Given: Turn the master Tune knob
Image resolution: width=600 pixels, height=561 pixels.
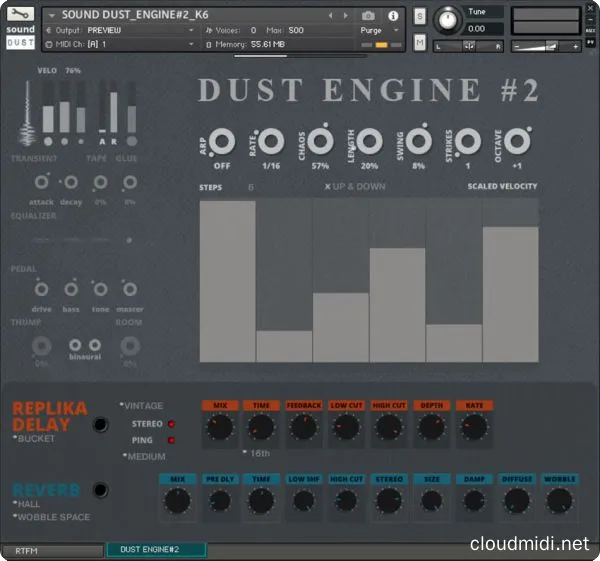Looking at the screenshot, I should (x=447, y=20).
